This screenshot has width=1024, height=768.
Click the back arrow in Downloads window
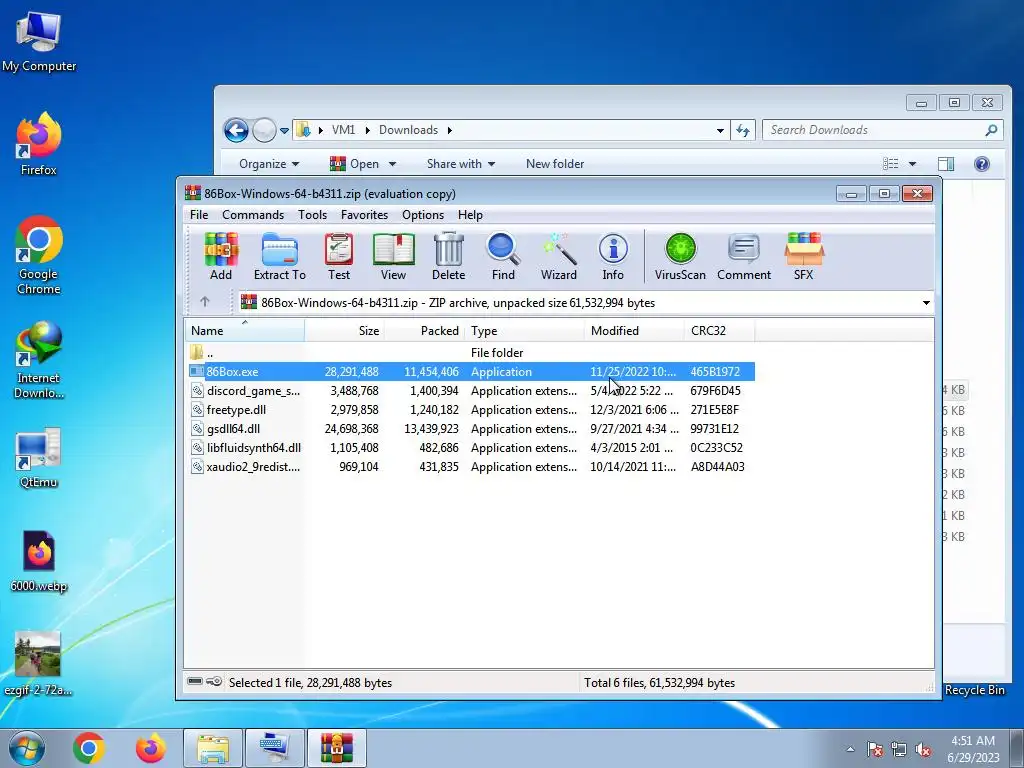coord(236,131)
